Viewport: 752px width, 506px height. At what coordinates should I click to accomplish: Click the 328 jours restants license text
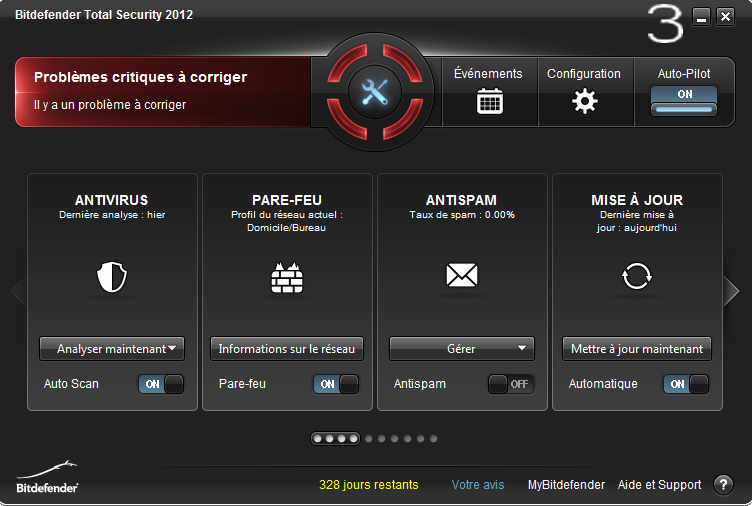coord(369,485)
